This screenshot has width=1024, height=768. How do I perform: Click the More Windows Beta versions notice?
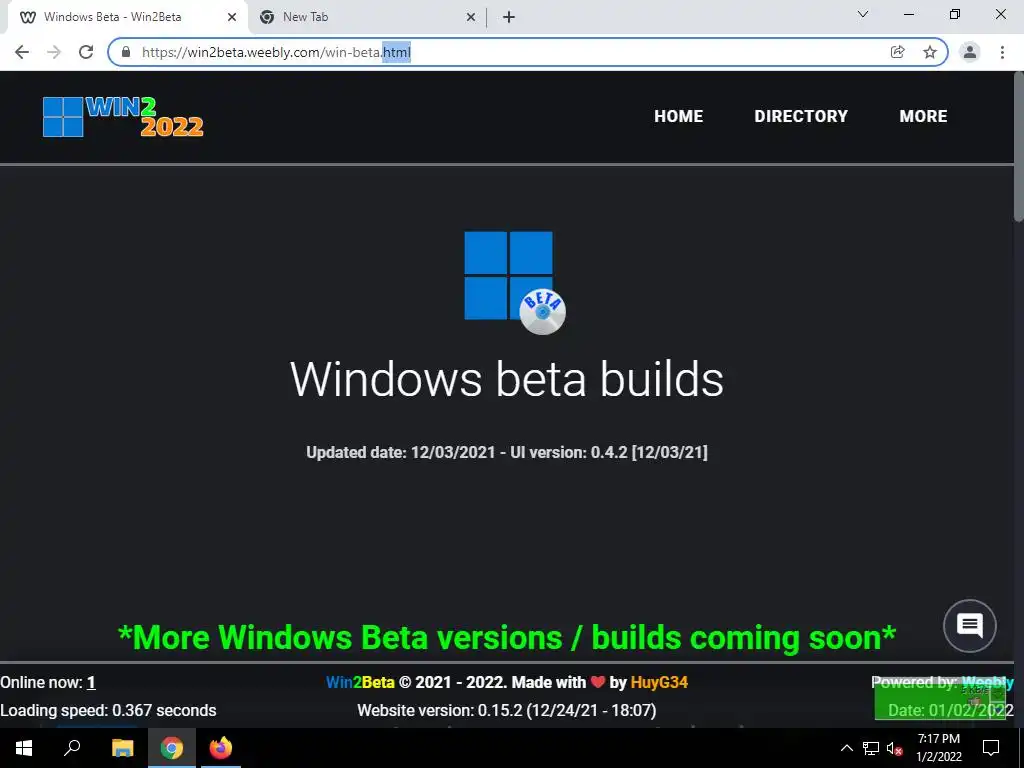click(x=507, y=637)
